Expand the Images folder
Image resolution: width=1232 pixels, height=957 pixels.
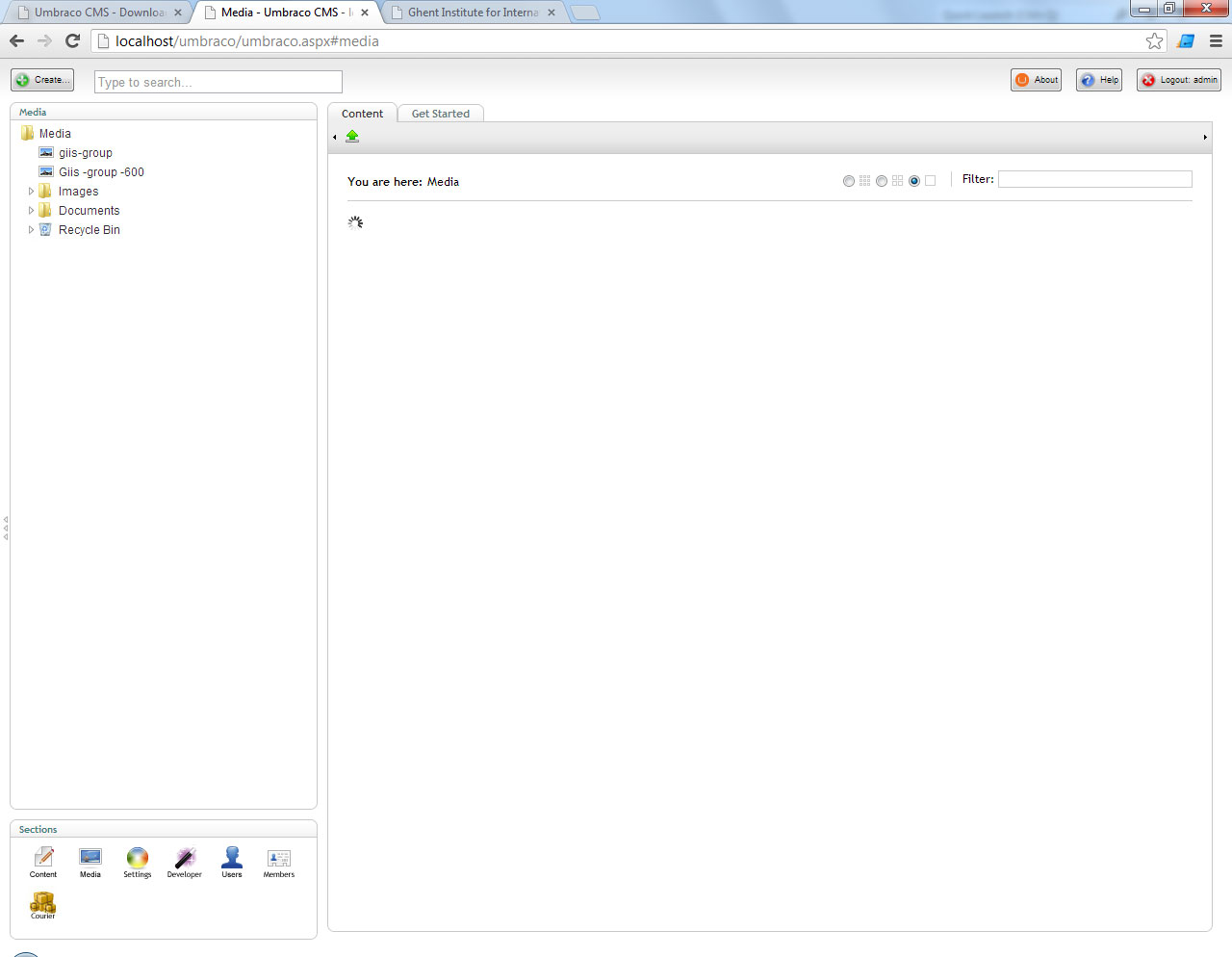[31, 191]
